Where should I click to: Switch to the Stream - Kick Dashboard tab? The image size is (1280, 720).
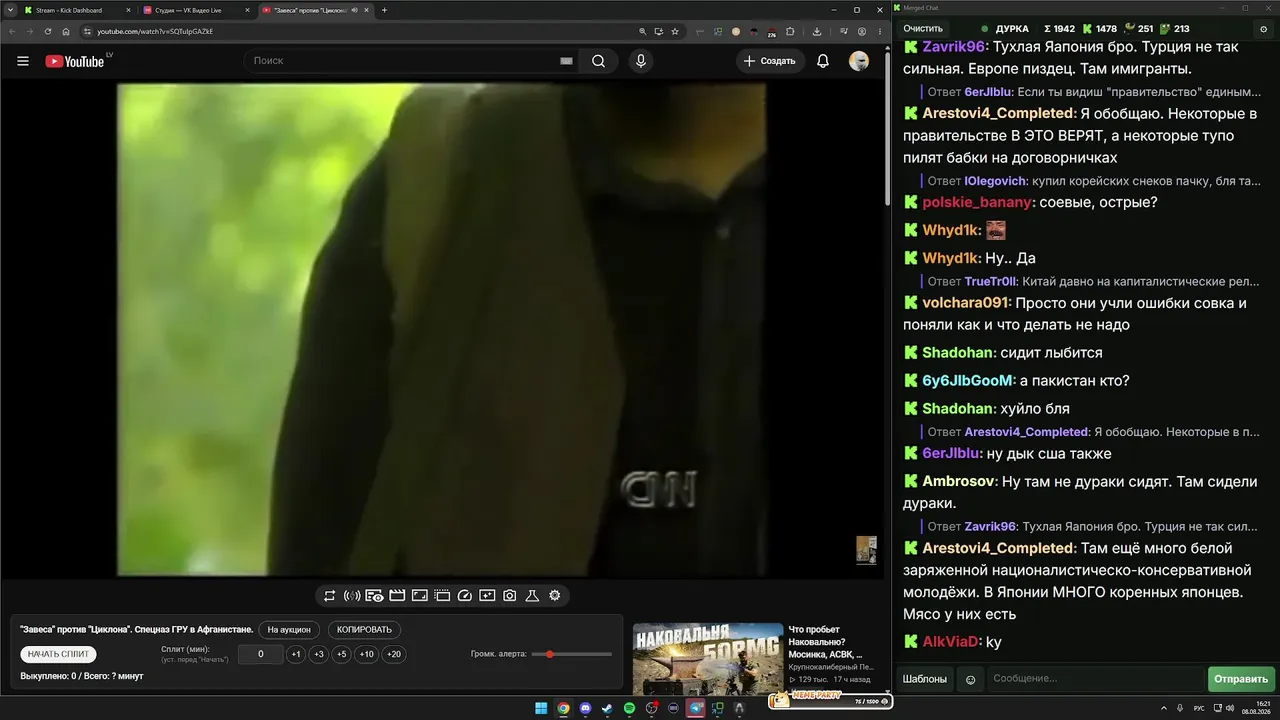coord(76,10)
